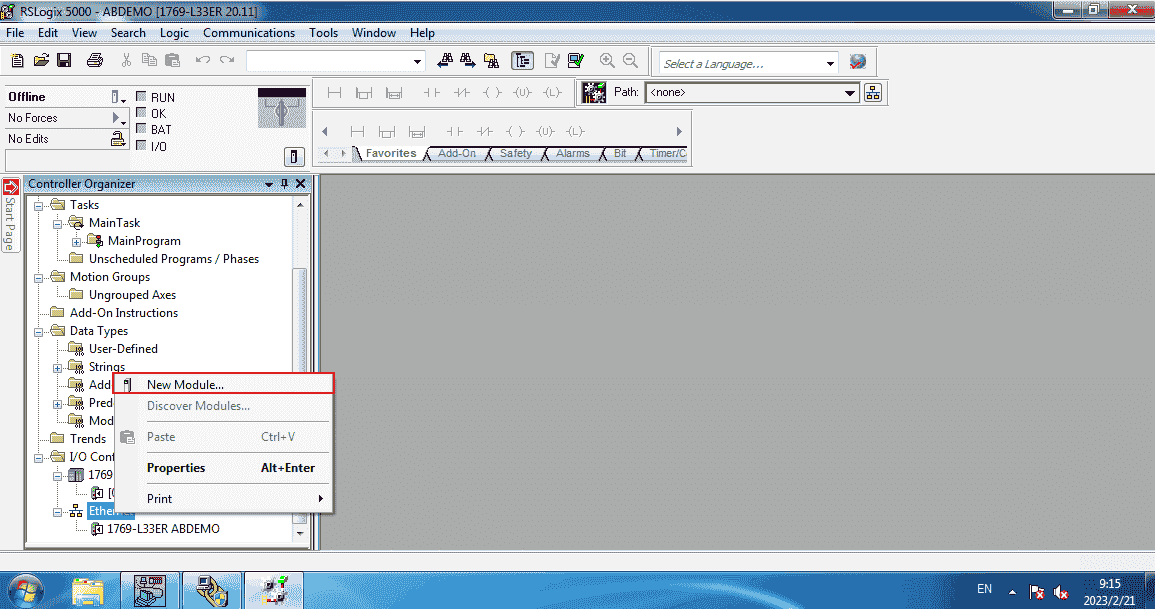This screenshot has width=1155, height=609.
Task: Click the Open file folder icon
Action: [41, 61]
